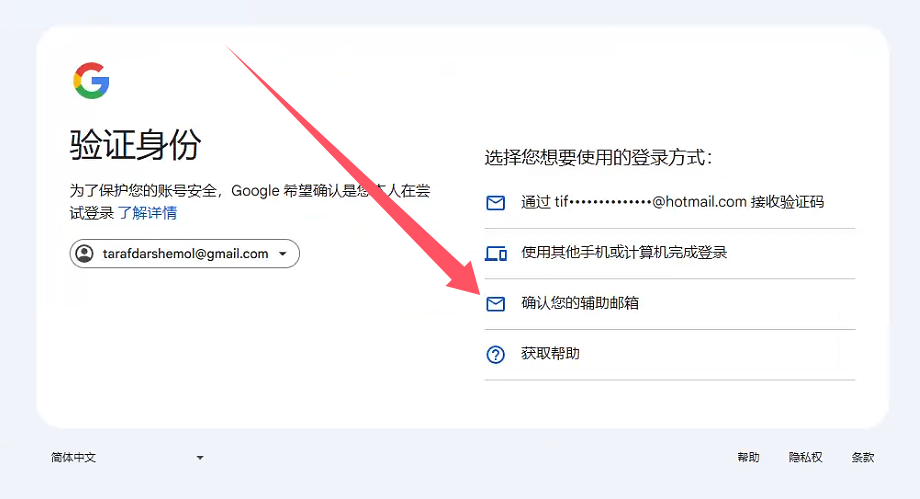Select 使用其他手机或计算机完成登录 option

(624, 253)
